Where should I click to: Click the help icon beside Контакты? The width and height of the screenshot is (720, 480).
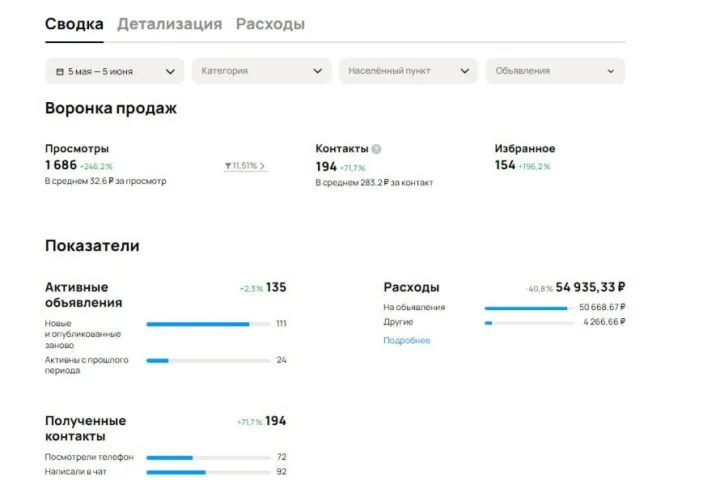tap(376, 149)
